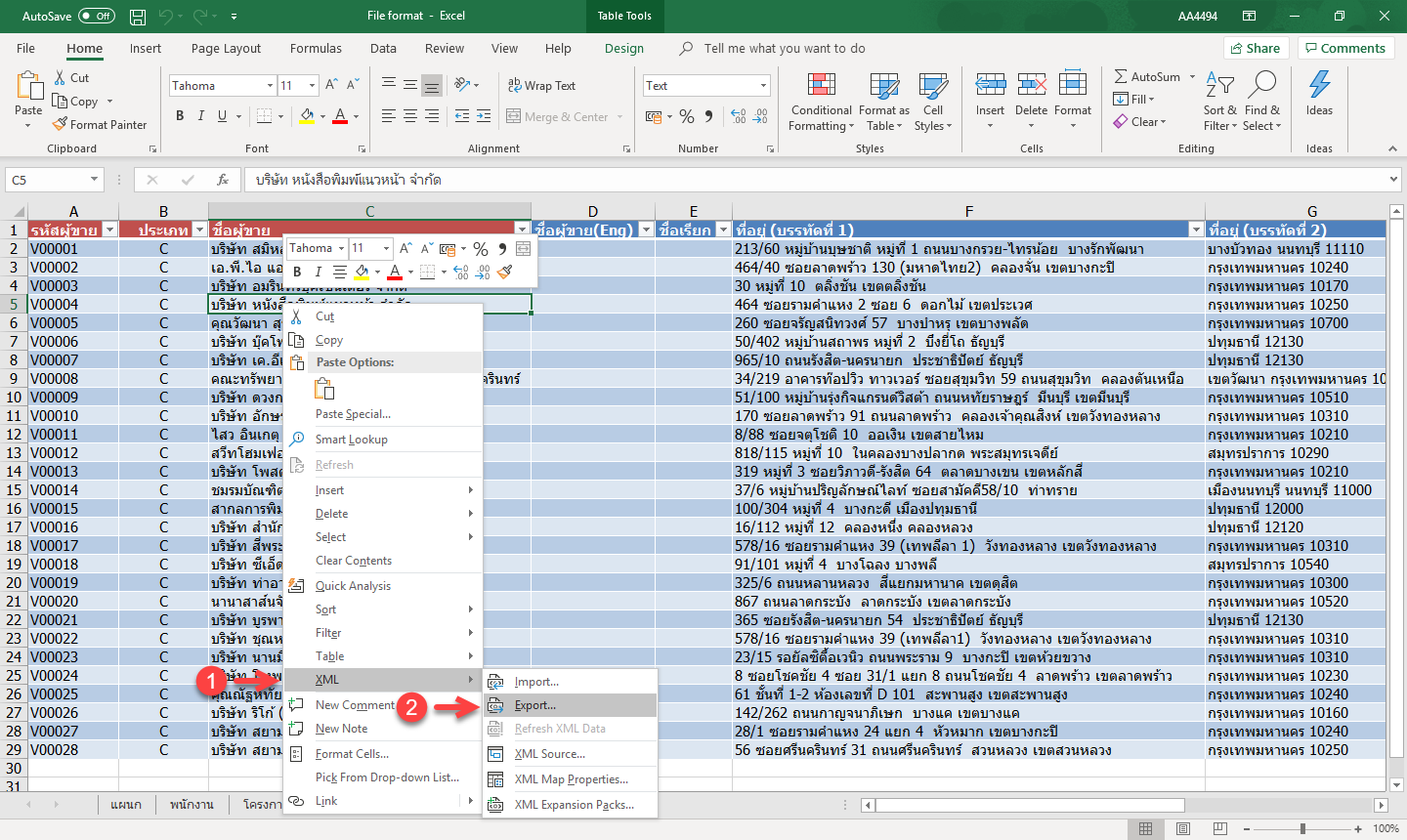
Task: Click the Delete cells icon in Cells group
Action: tap(1032, 85)
